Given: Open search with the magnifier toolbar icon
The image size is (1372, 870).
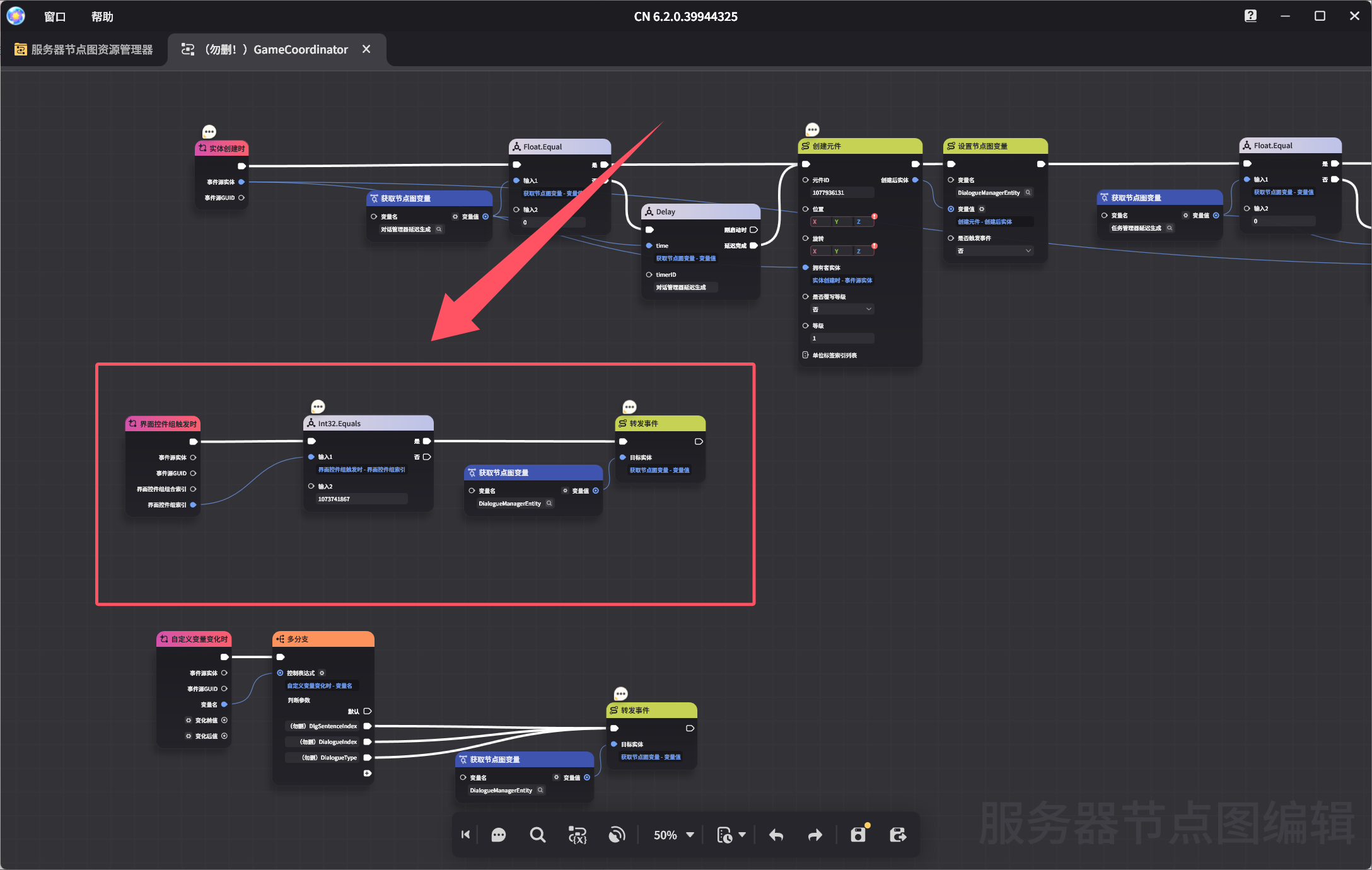Looking at the screenshot, I should [x=537, y=835].
